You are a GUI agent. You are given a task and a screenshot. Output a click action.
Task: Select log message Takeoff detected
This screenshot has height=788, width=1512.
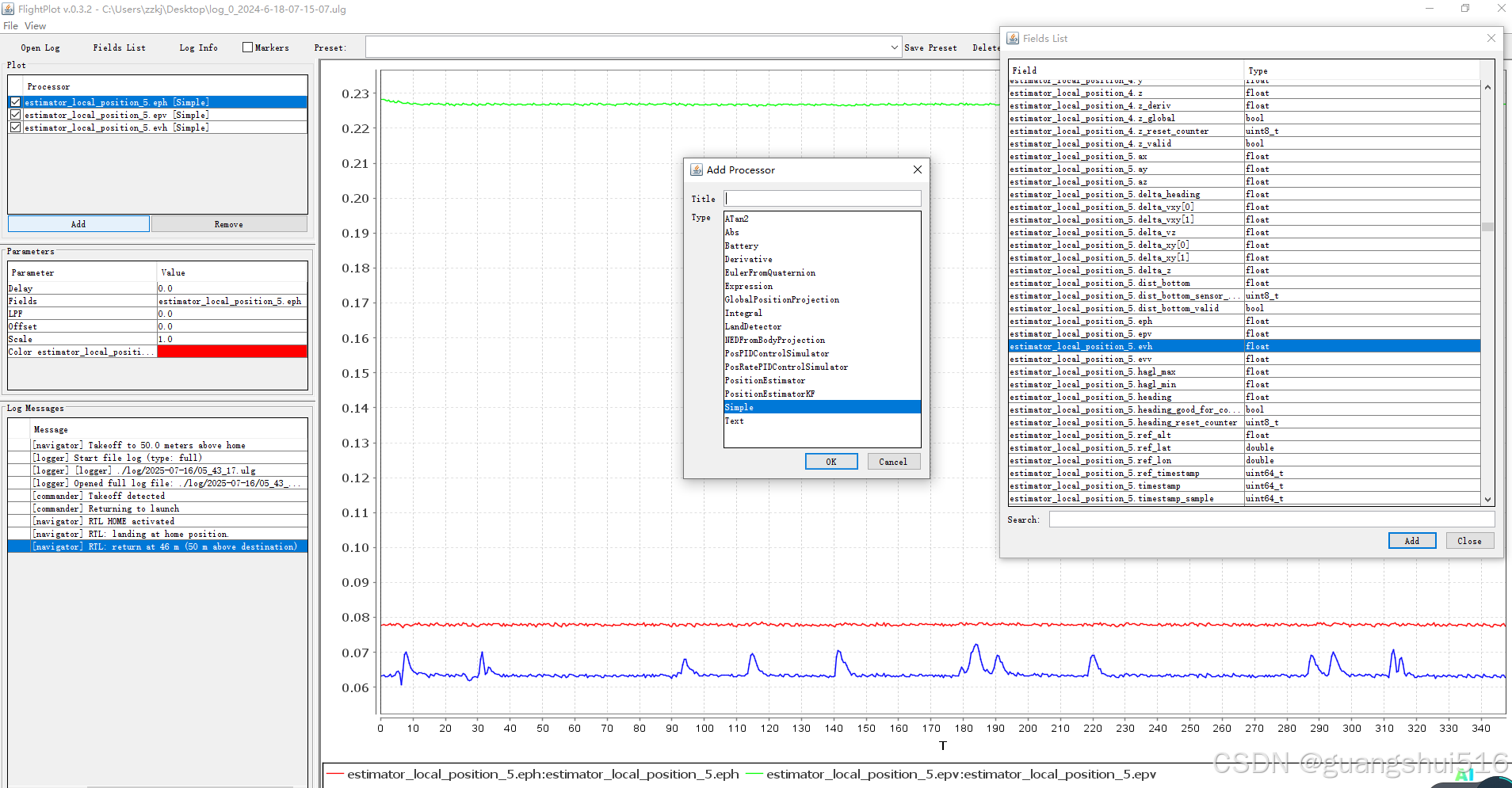[x=158, y=496]
